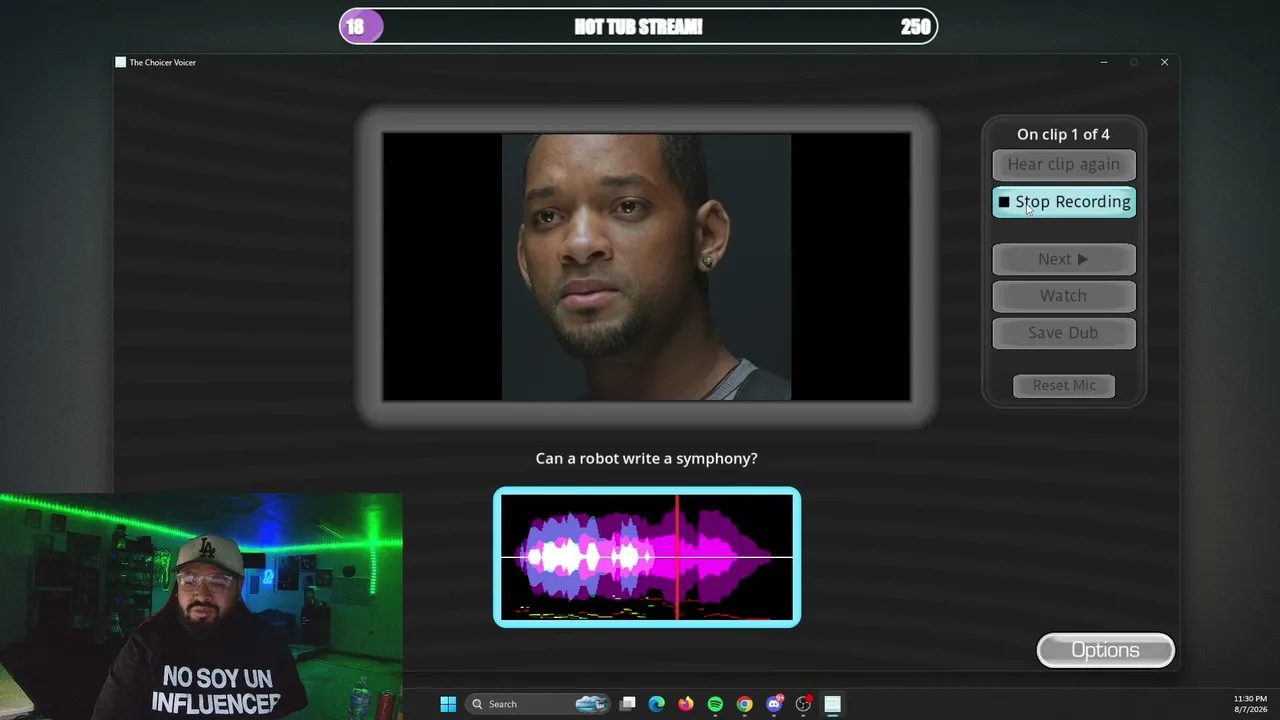Image resolution: width=1280 pixels, height=720 pixels.
Task: Click The Choicer Voicer title bar icon
Action: coord(121,62)
